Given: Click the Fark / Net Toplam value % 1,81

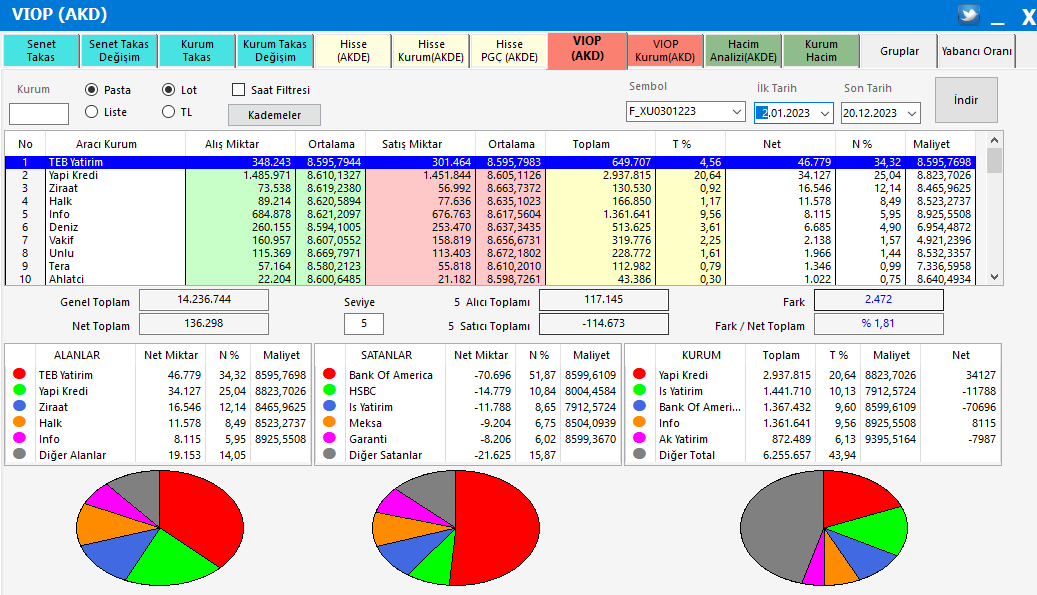Looking at the screenshot, I should (x=878, y=323).
